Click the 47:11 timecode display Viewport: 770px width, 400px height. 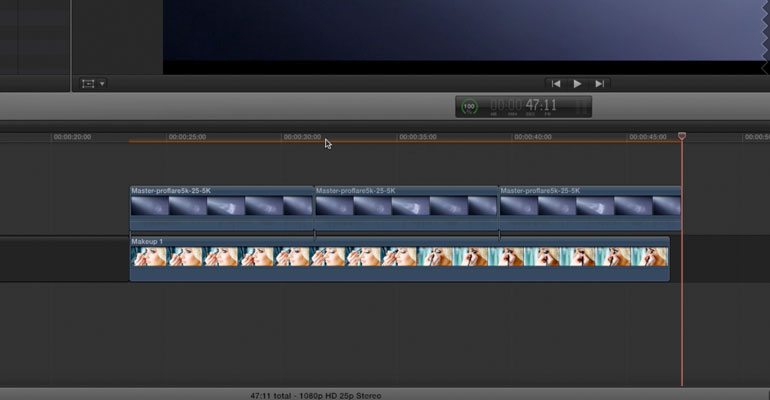pyautogui.click(x=523, y=105)
